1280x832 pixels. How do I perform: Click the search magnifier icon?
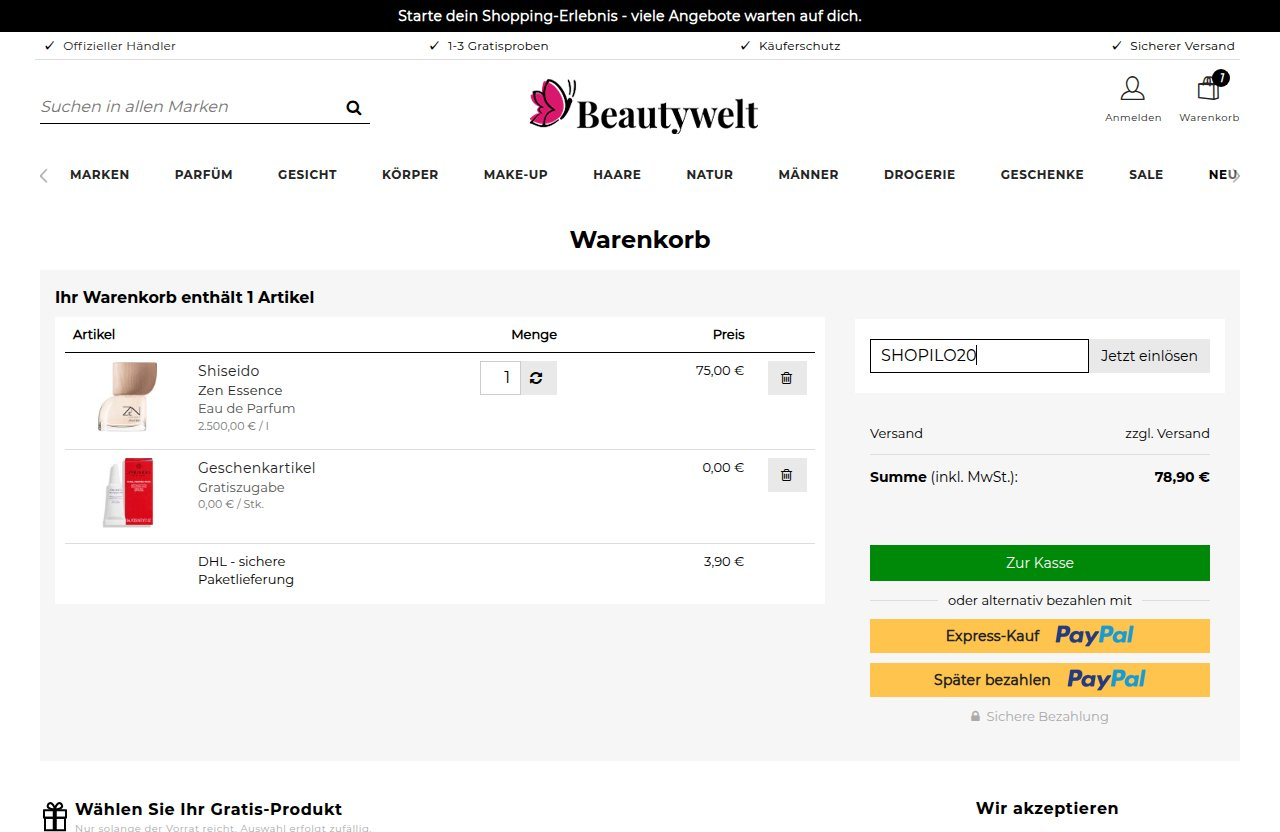click(354, 108)
